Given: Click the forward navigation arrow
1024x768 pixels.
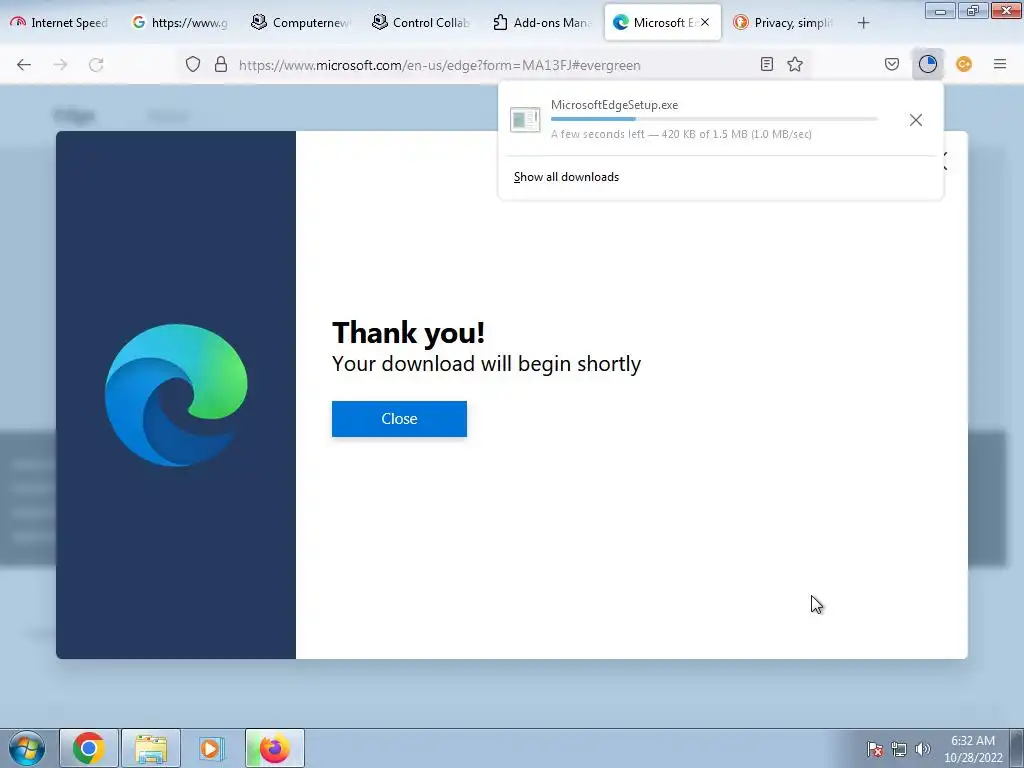Looking at the screenshot, I should coord(60,65).
